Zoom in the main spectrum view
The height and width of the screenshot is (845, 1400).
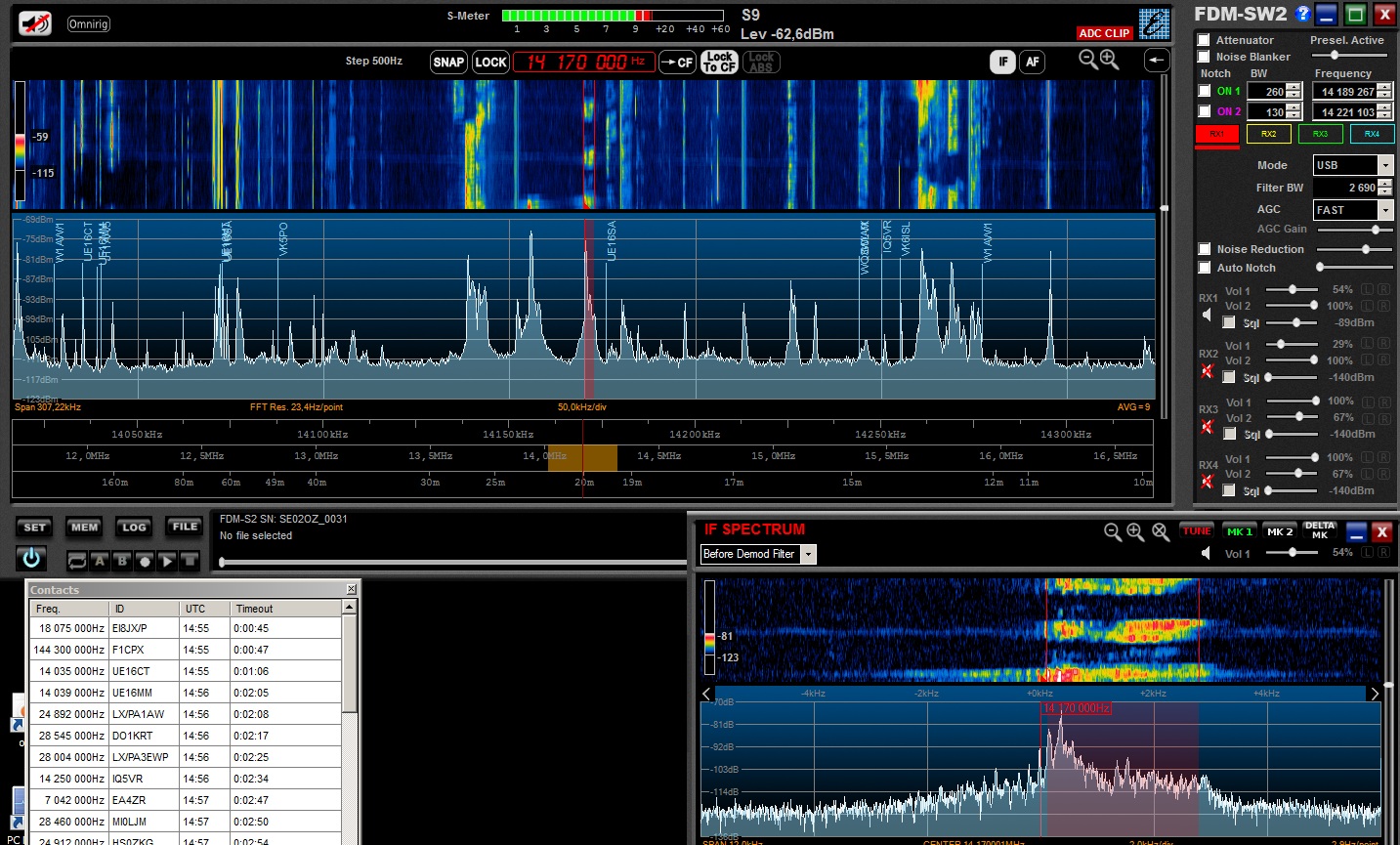1109,60
